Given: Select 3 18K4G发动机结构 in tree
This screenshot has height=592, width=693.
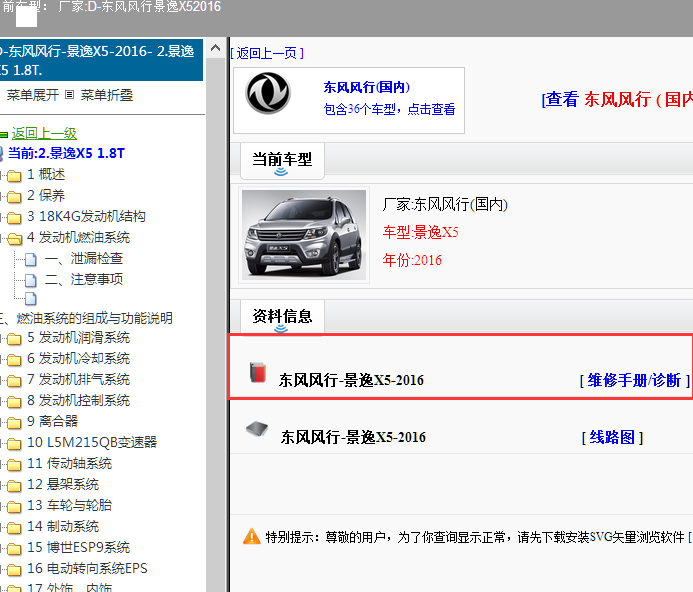Looking at the screenshot, I should coord(86,216).
